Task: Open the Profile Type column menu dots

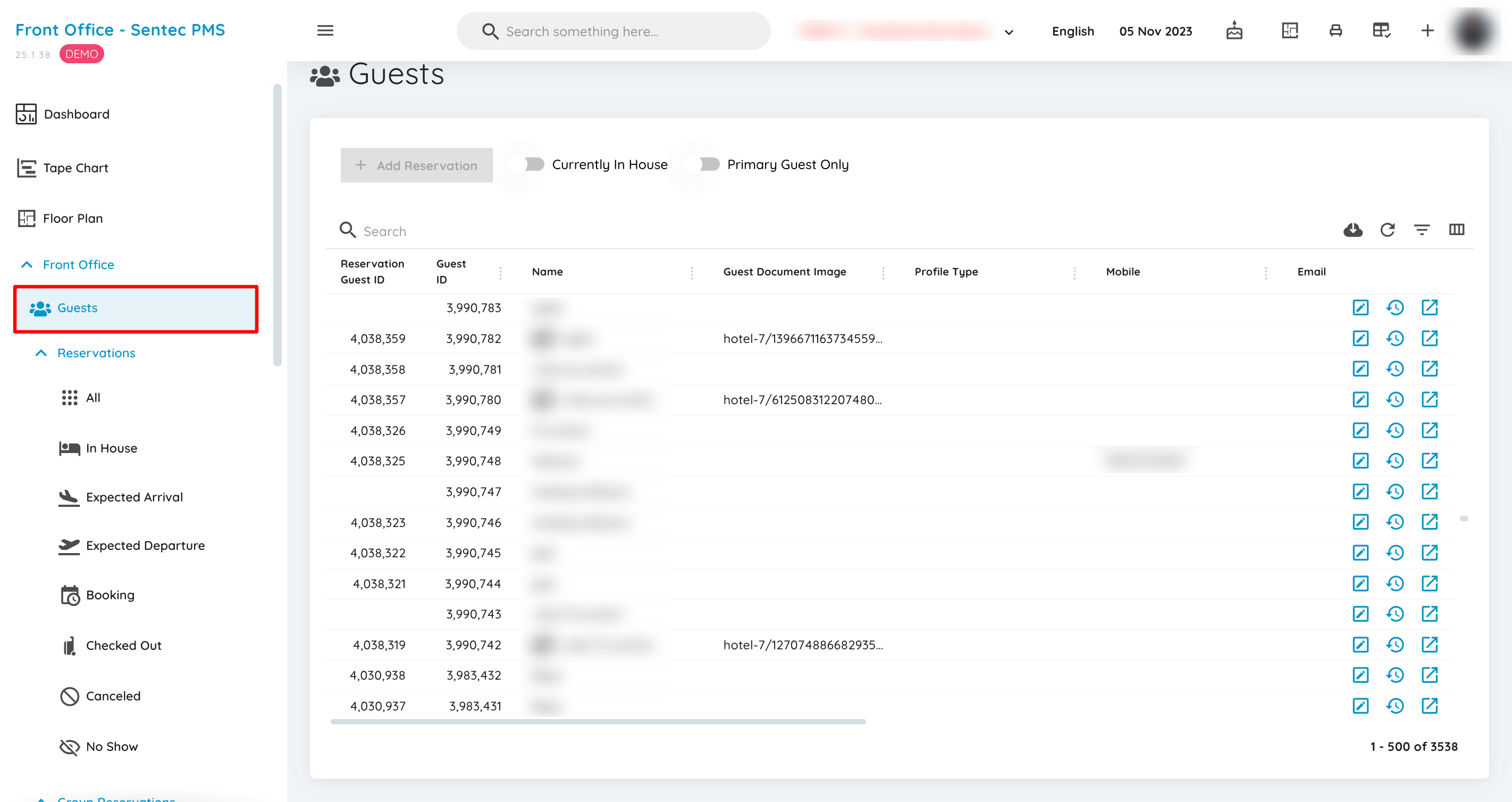Action: pyautogui.click(x=1074, y=272)
